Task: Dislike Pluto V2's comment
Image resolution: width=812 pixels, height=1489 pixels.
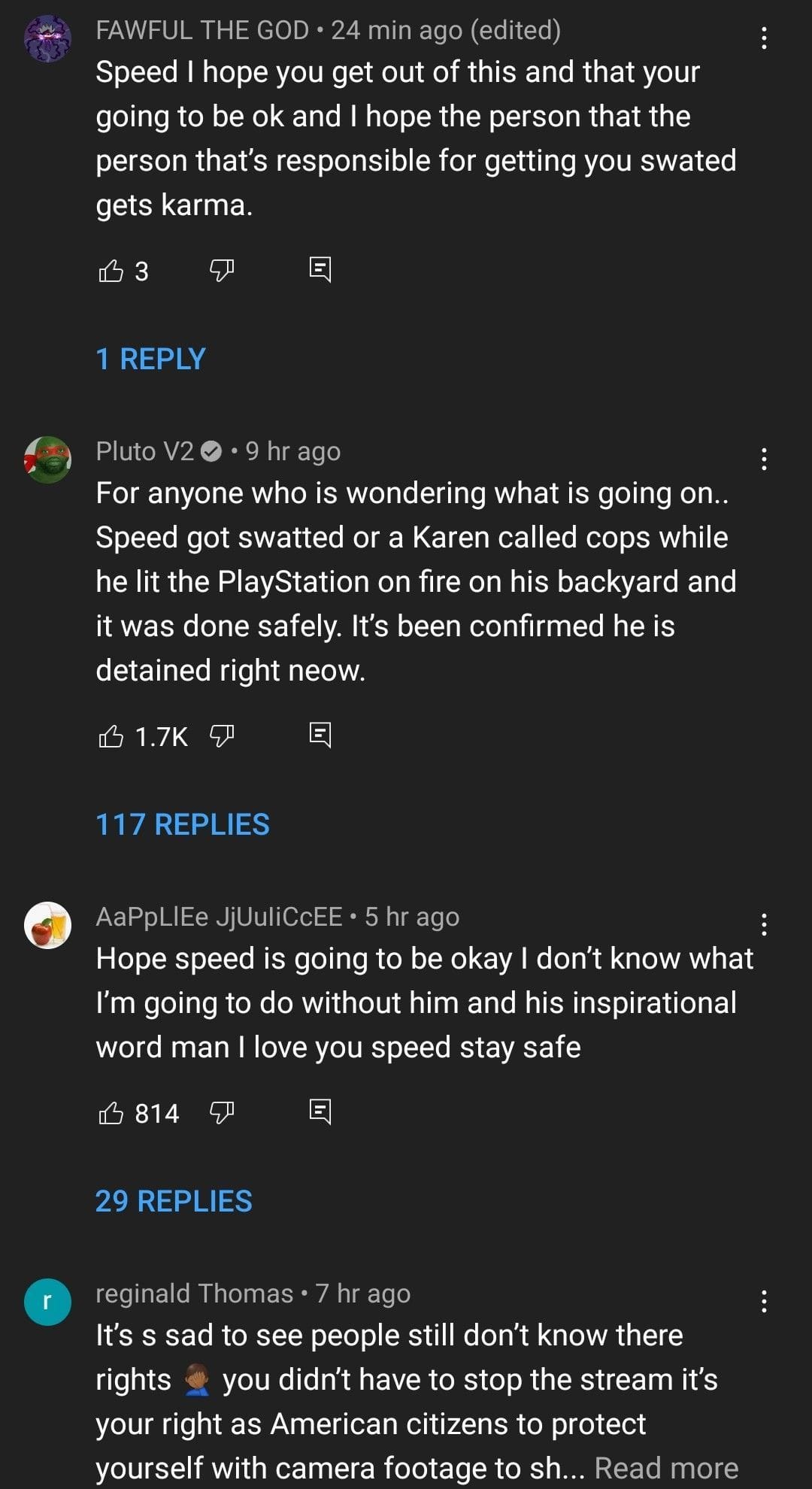Action: point(223,735)
